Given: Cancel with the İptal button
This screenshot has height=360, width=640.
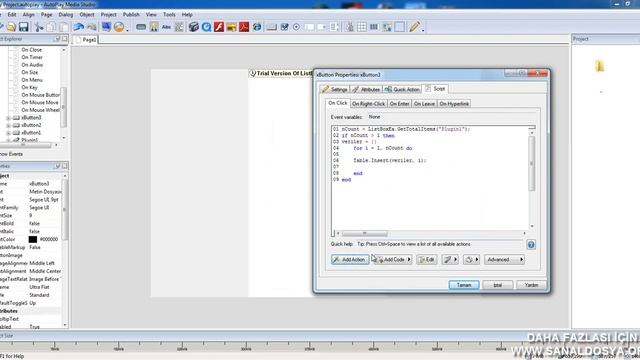Looking at the screenshot, I should (x=498, y=285).
